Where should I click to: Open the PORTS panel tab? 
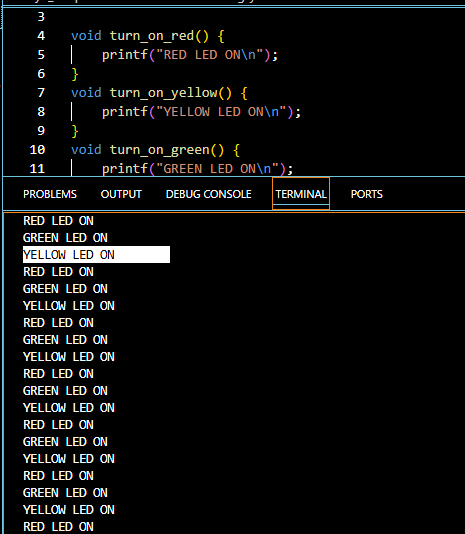pos(367,194)
